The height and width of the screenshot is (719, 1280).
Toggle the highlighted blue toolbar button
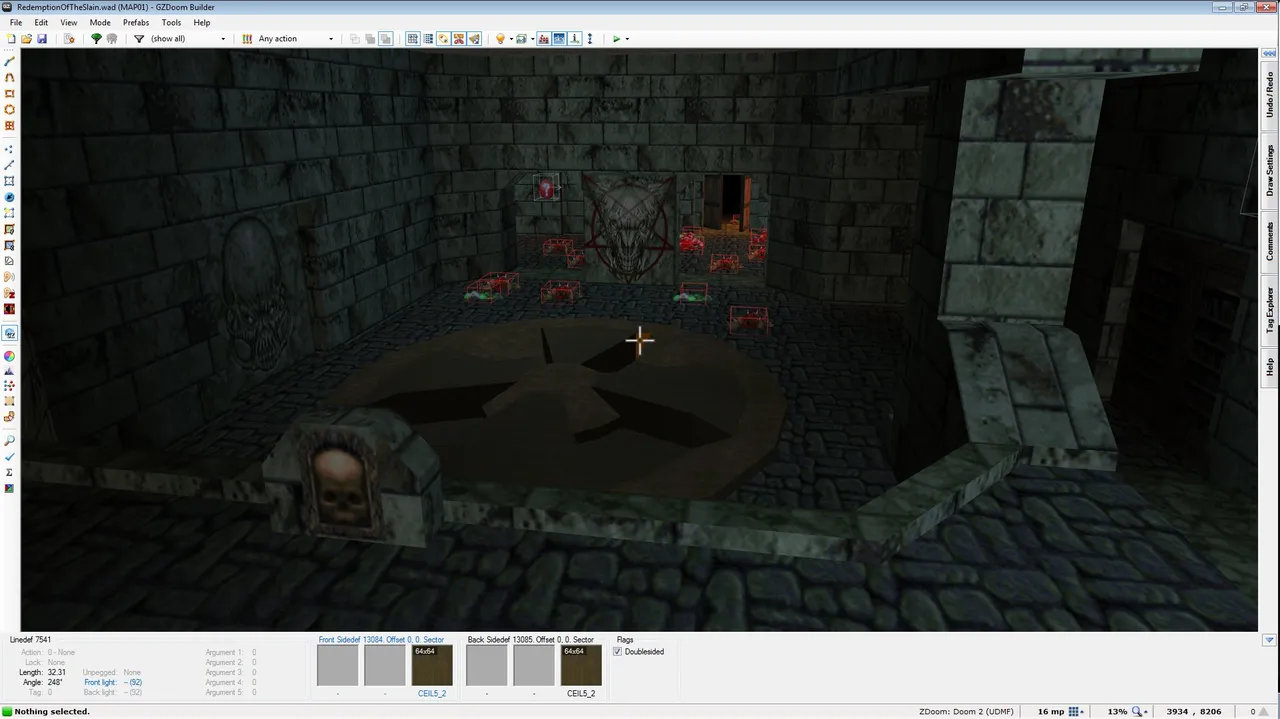pyautogui.click(x=559, y=39)
